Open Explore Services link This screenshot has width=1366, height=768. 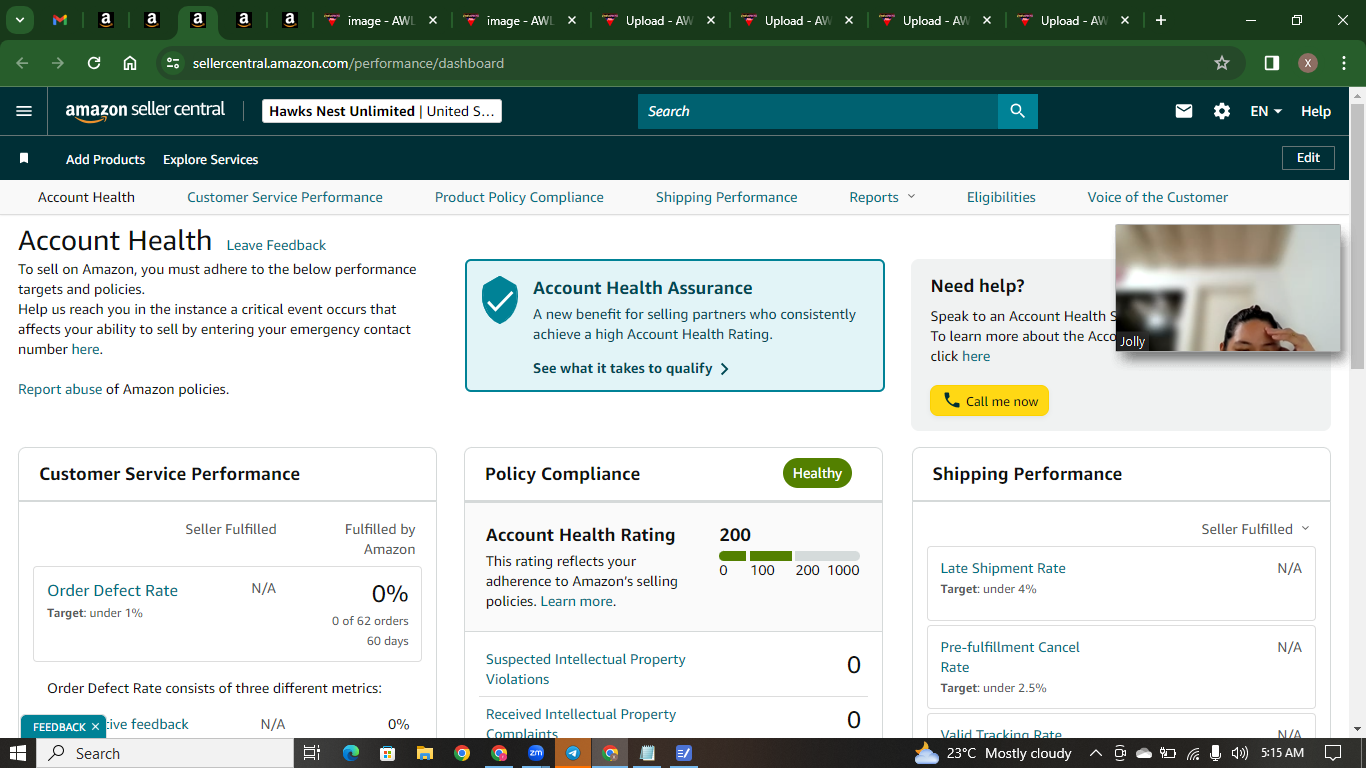(x=211, y=159)
